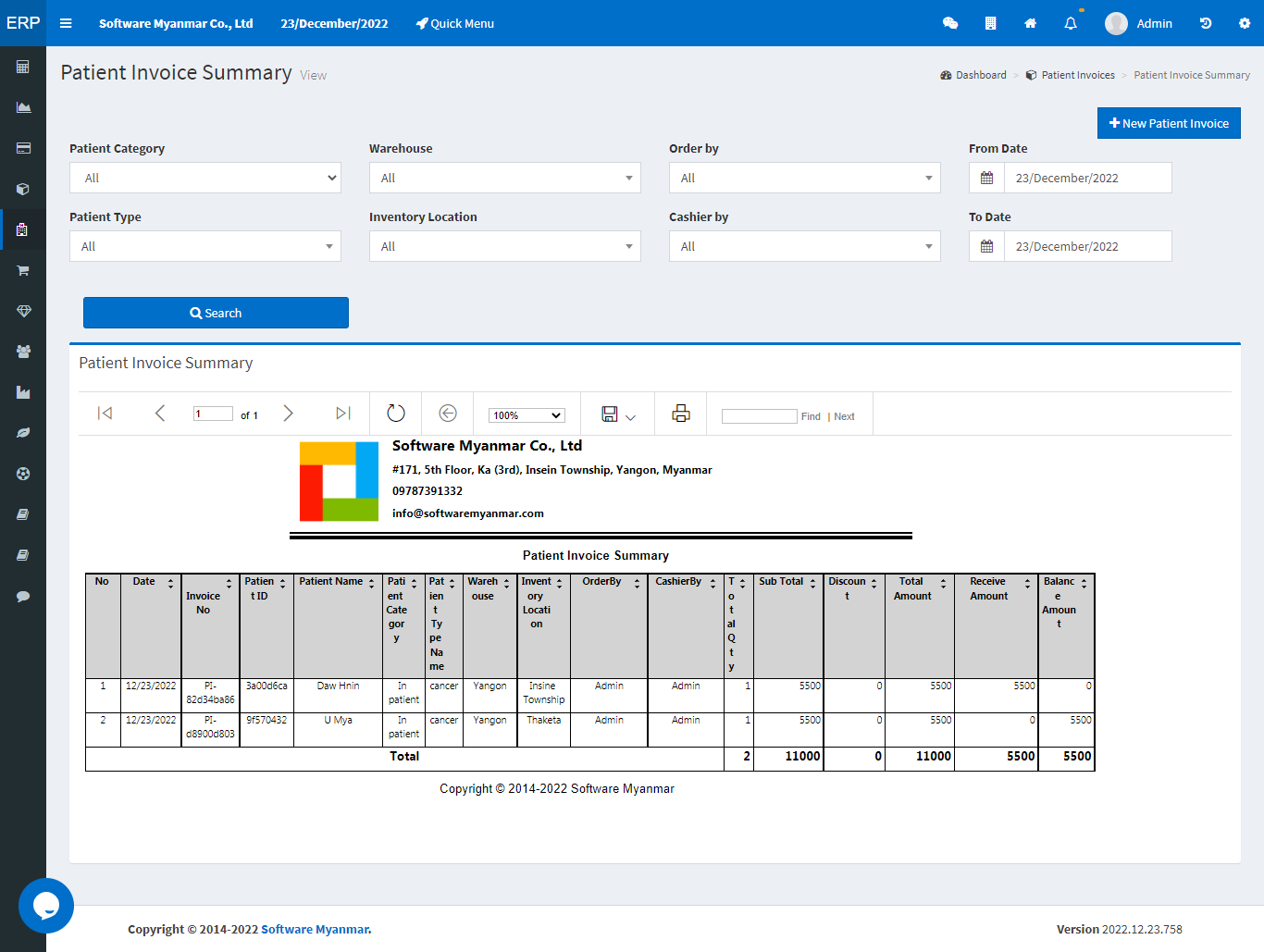This screenshot has width=1264, height=952.
Task: Open leaf icon in left sidebar
Action: [23, 433]
